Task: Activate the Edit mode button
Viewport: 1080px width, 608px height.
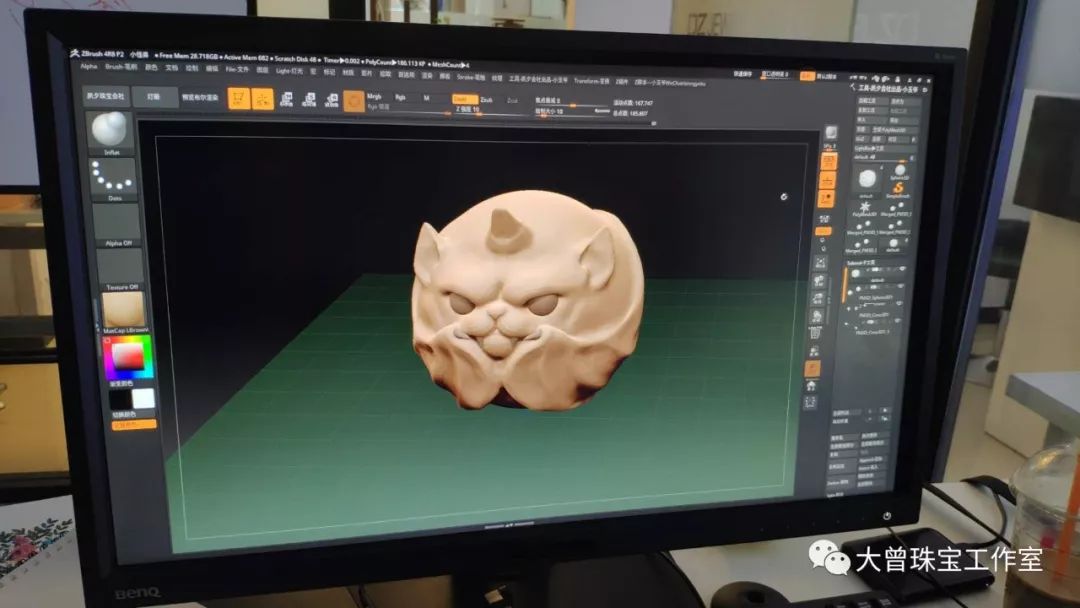Action: coord(239,98)
